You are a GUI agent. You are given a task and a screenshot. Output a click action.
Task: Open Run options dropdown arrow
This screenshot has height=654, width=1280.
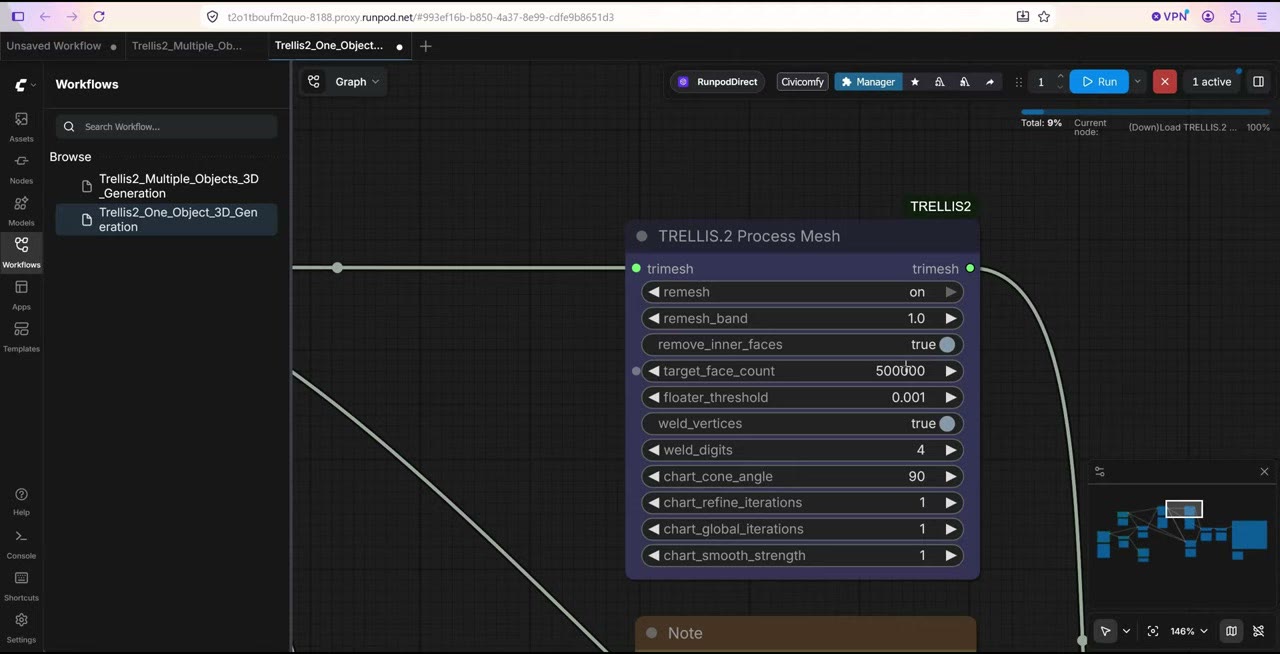[1137, 82]
